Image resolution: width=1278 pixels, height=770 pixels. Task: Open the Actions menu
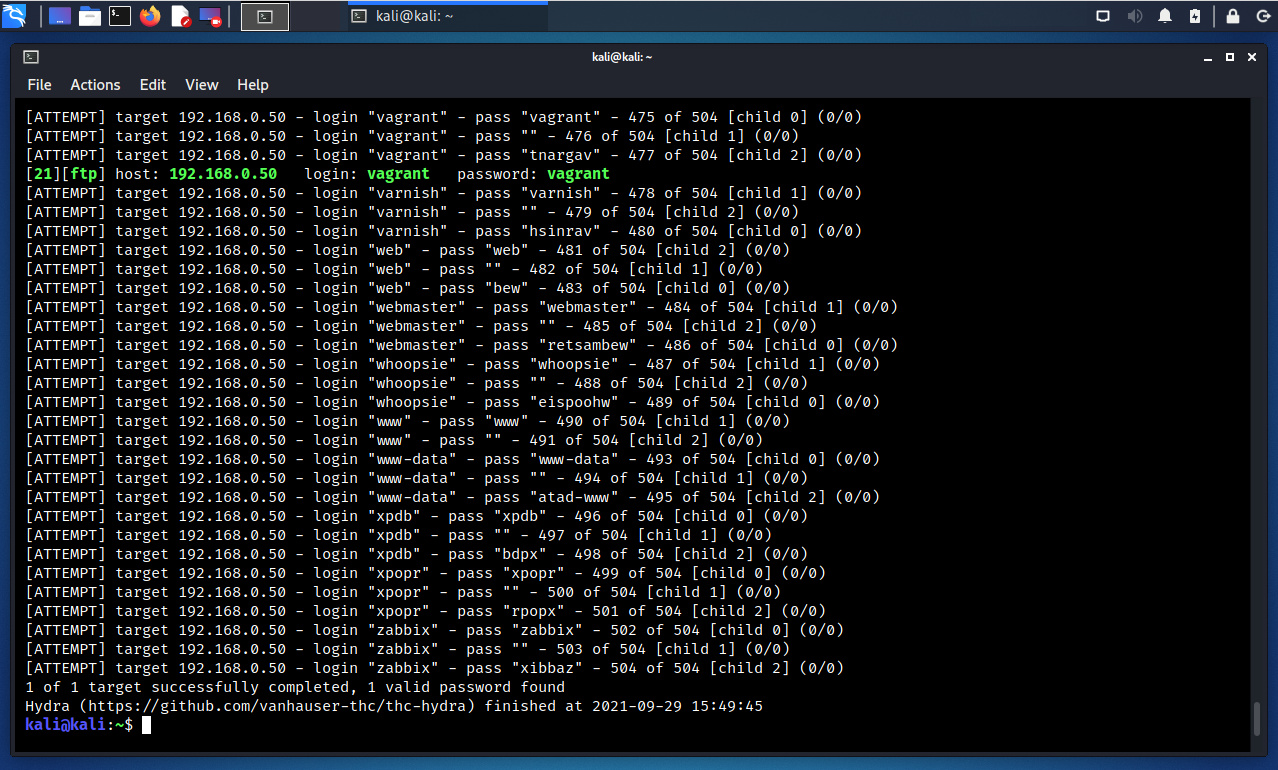(x=95, y=85)
